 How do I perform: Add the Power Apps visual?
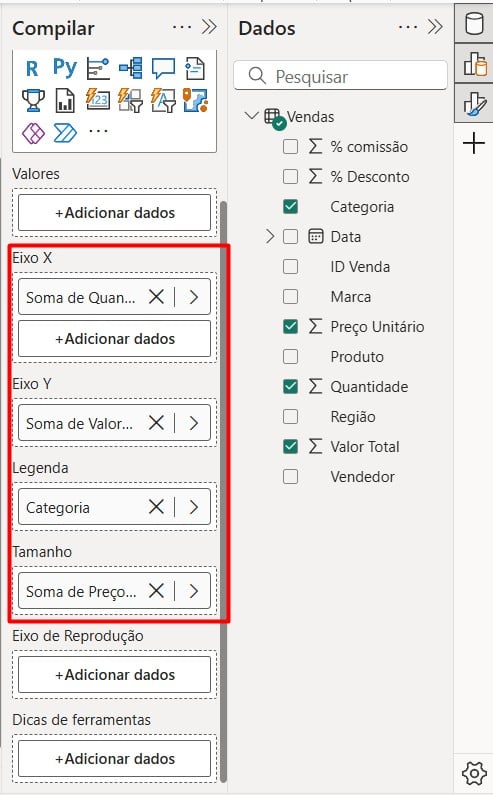click(x=33, y=133)
